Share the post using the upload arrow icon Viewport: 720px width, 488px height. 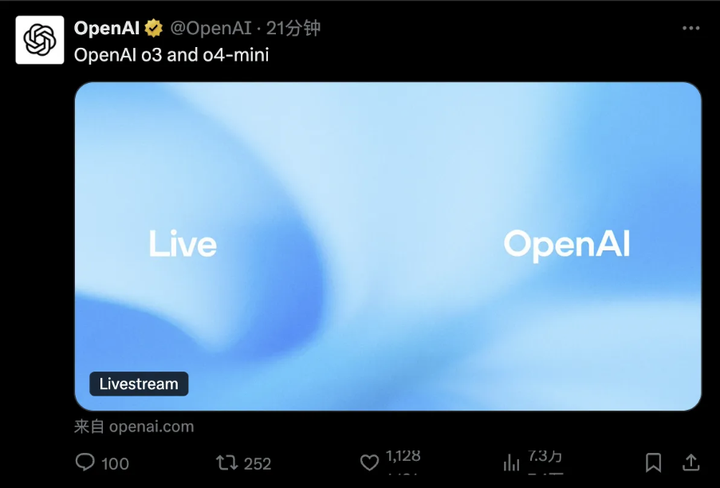click(x=691, y=462)
